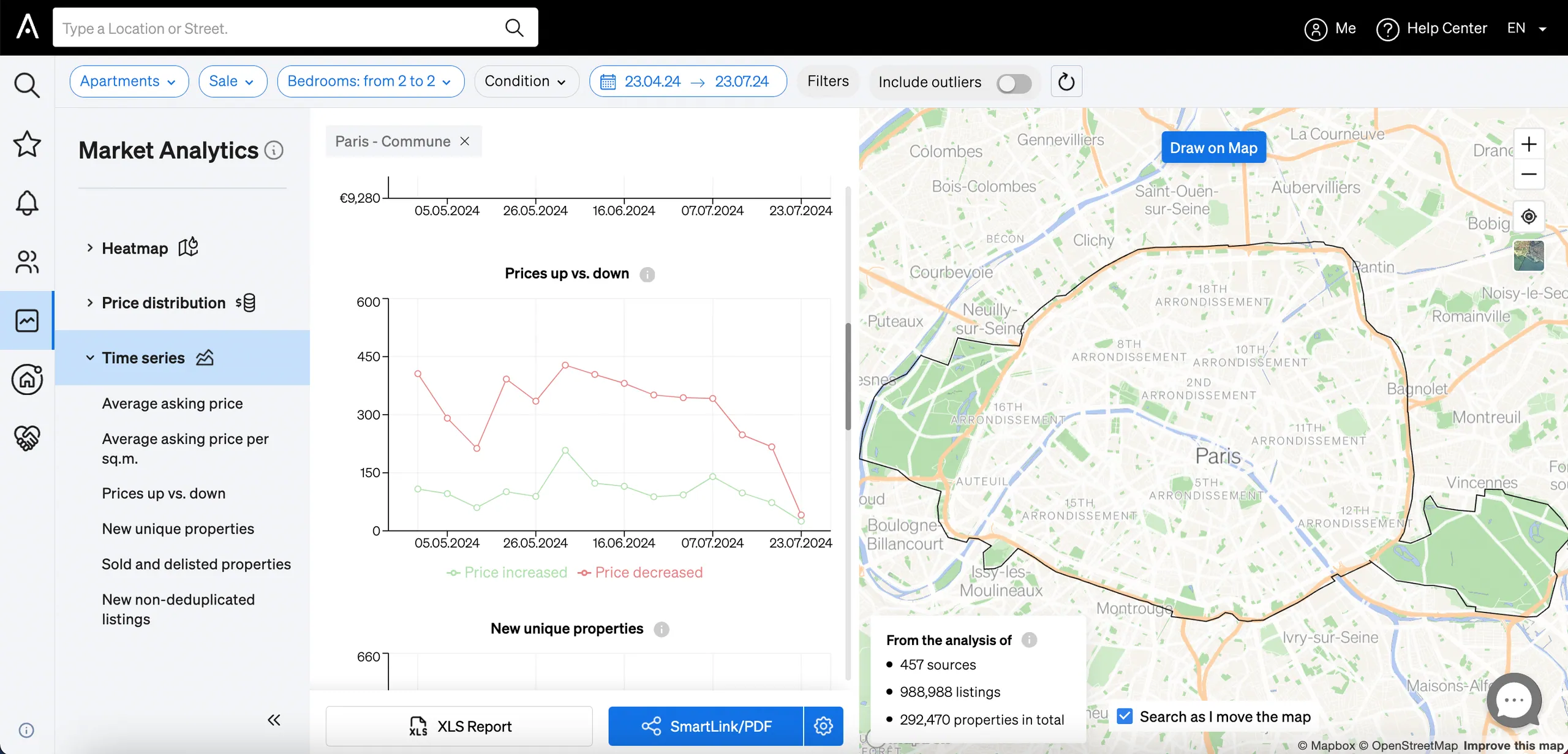Click the SmartLink/PDF button
The width and height of the screenshot is (1568, 754).
706,726
